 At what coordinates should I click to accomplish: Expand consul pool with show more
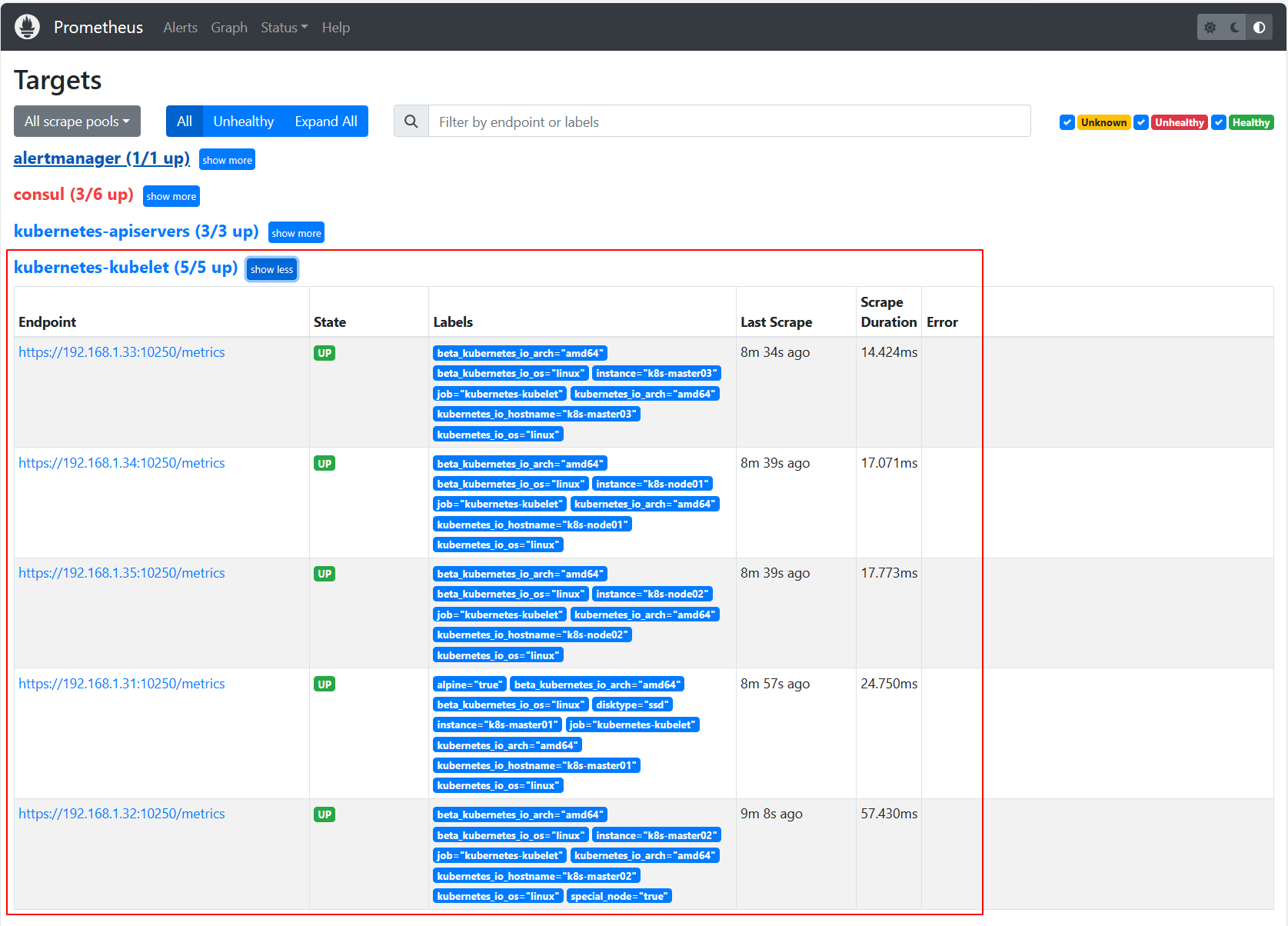tap(171, 196)
